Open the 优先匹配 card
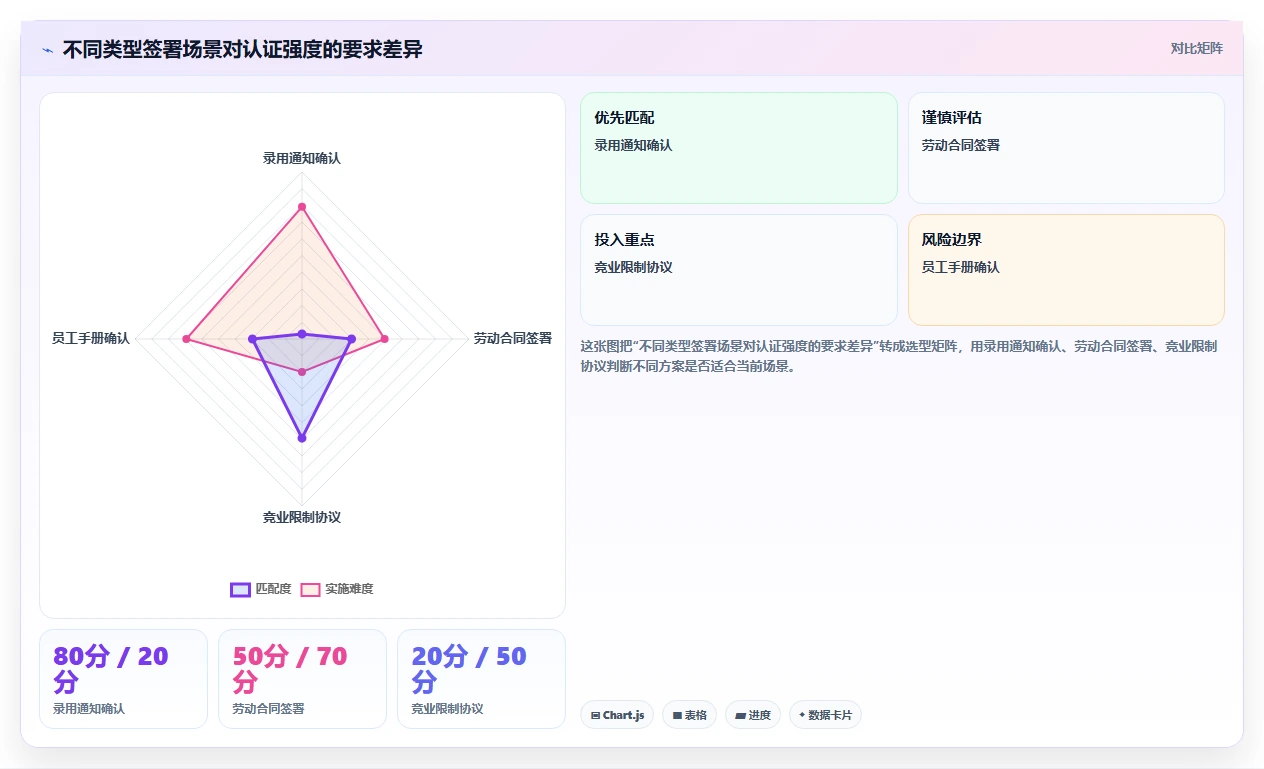This screenshot has width=1264, height=769. point(739,148)
